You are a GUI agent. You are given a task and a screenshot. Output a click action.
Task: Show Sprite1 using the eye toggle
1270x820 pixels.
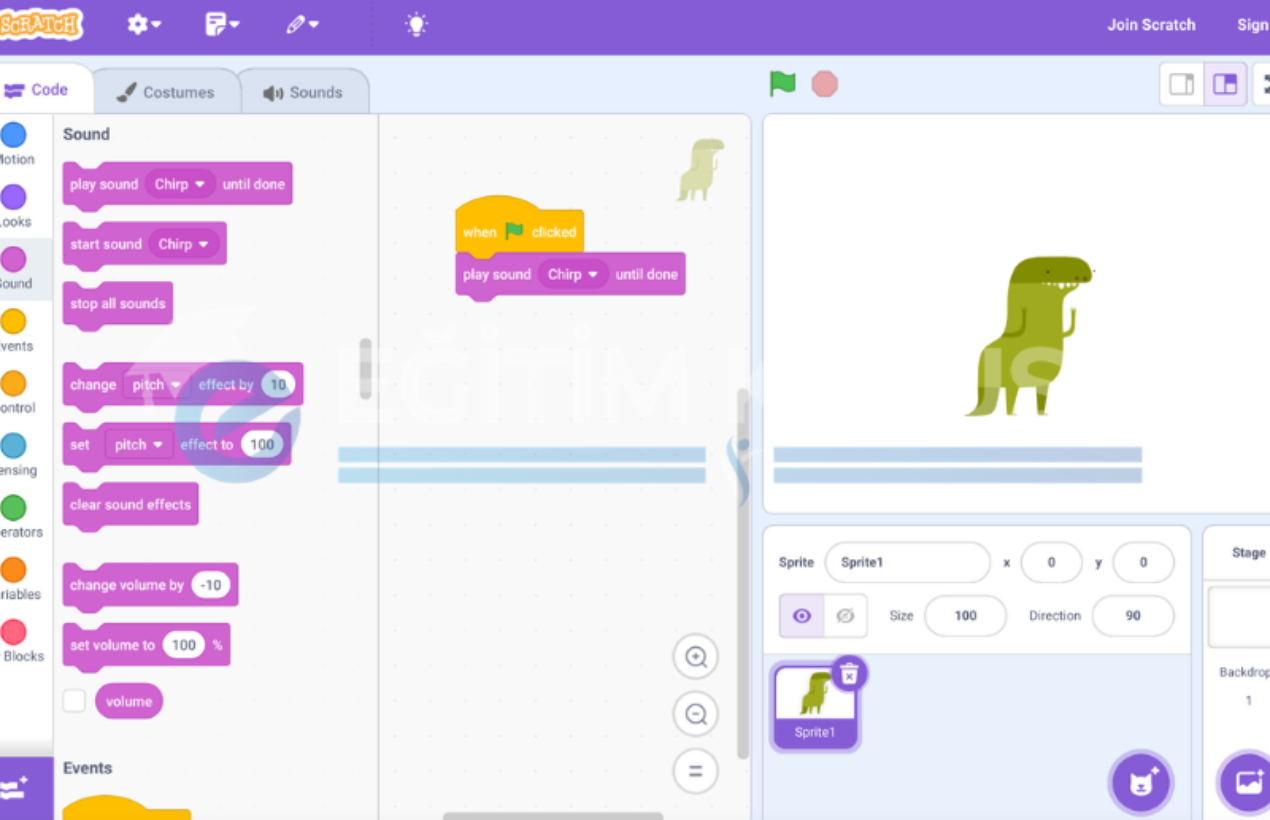(800, 615)
